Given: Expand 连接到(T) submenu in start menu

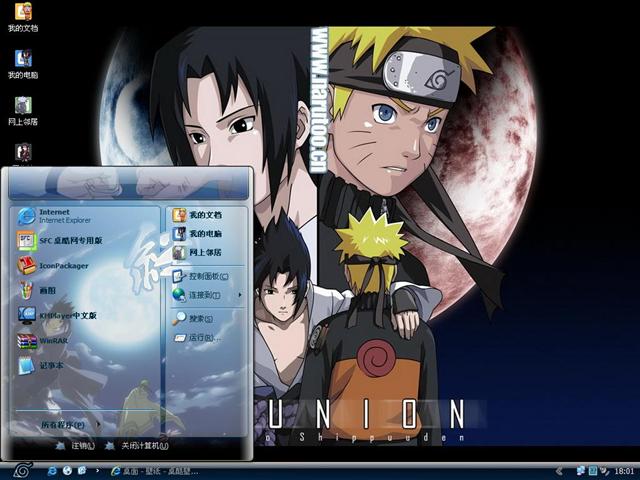Looking at the screenshot, I should (207, 295).
